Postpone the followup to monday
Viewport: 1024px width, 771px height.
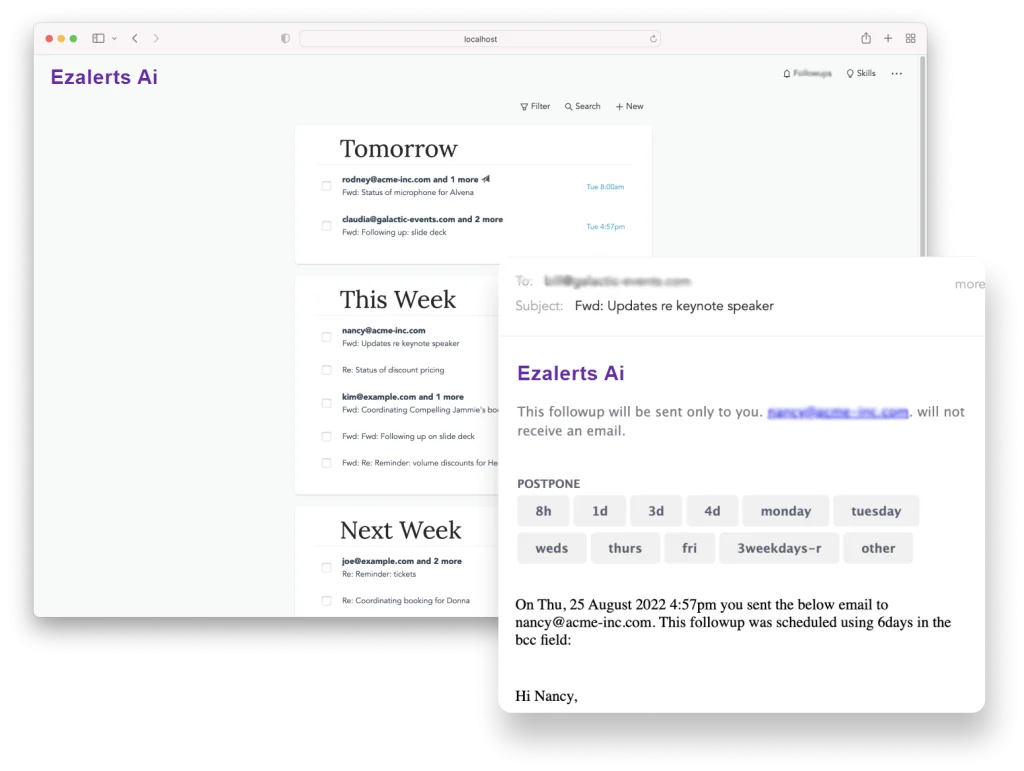tap(786, 511)
